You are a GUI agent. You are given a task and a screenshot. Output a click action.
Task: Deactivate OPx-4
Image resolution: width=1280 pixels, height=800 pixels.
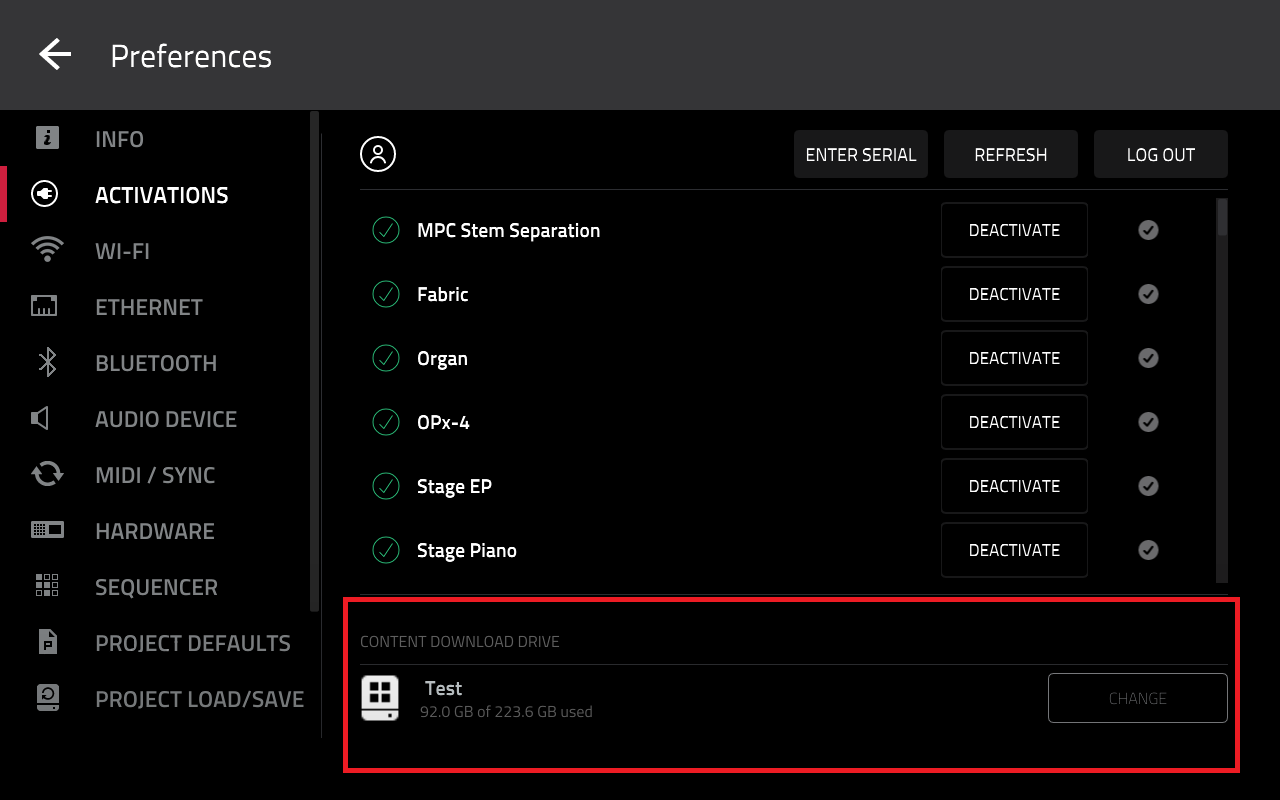(x=1014, y=422)
